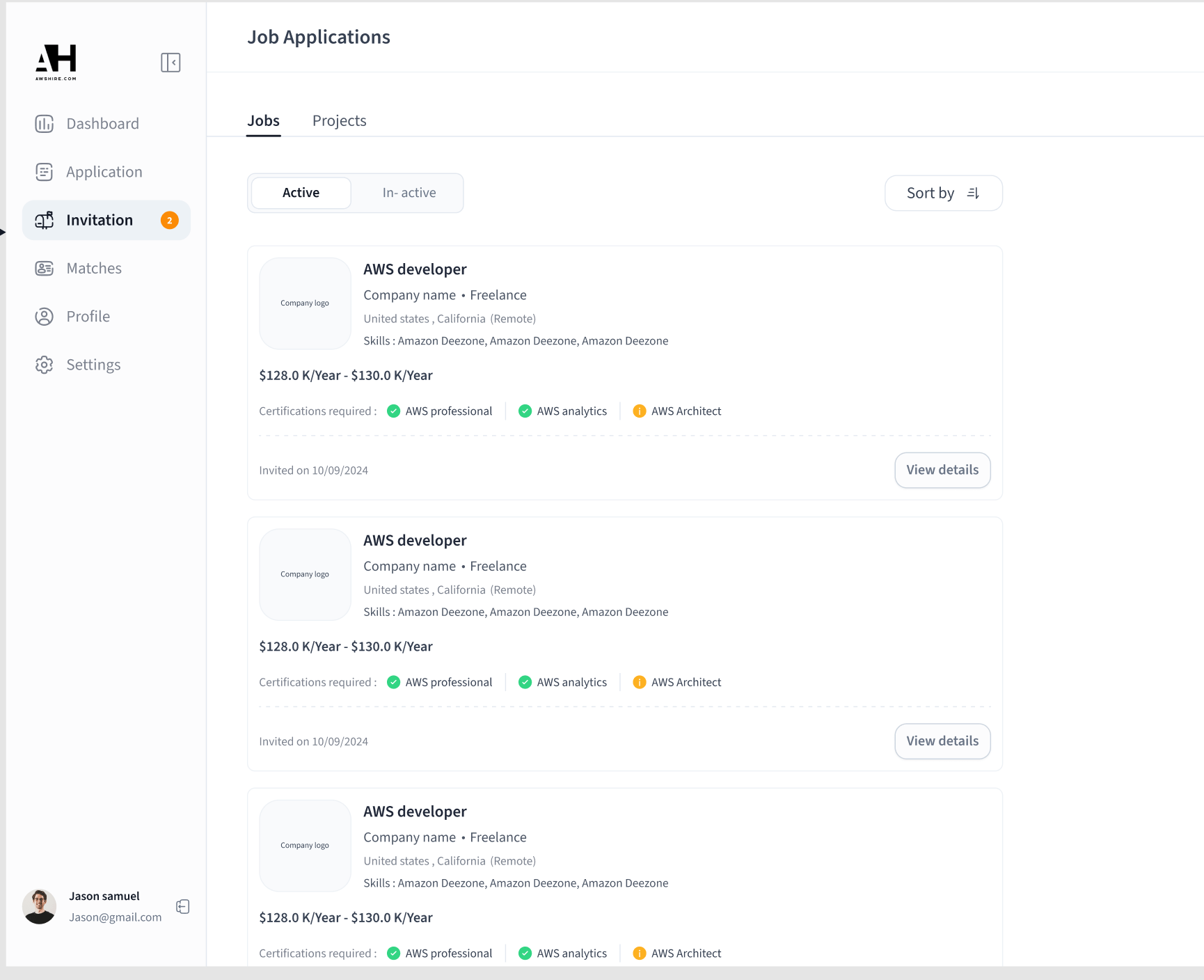The image size is (1204, 980).
Task: Click AWS professional check icon, third job
Action: 394,954
